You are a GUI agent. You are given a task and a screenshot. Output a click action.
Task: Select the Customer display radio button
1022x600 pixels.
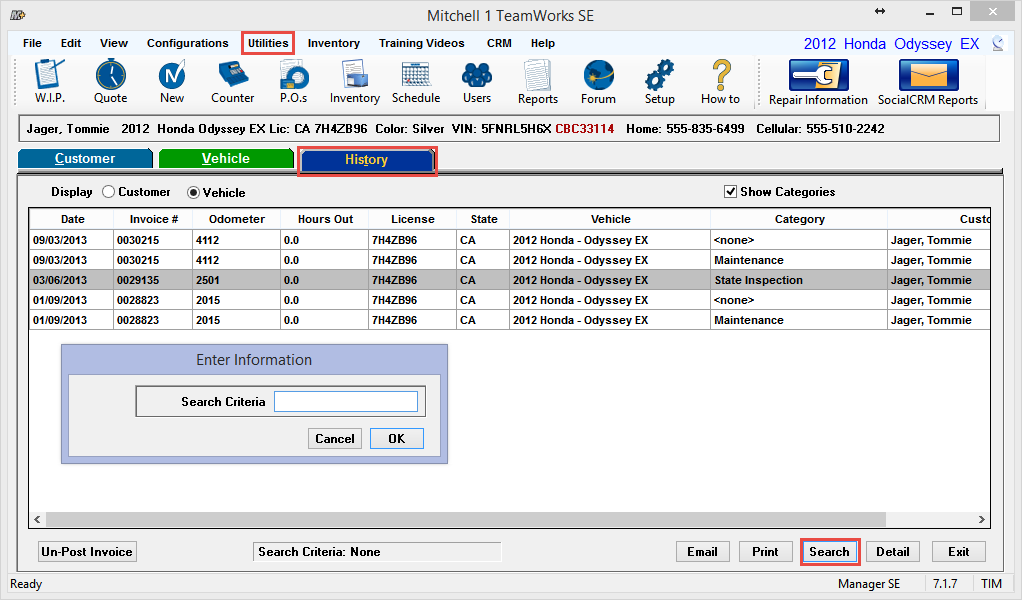[108, 192]
